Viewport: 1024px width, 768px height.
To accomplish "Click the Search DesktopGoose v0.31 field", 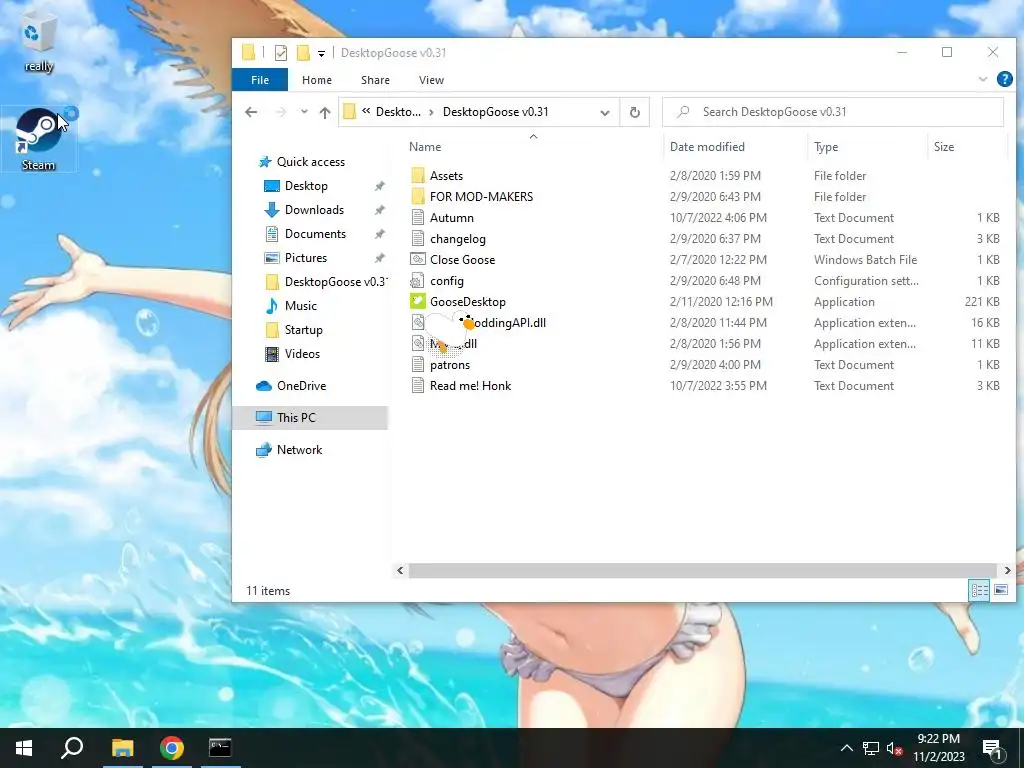I will pos(833,112).
